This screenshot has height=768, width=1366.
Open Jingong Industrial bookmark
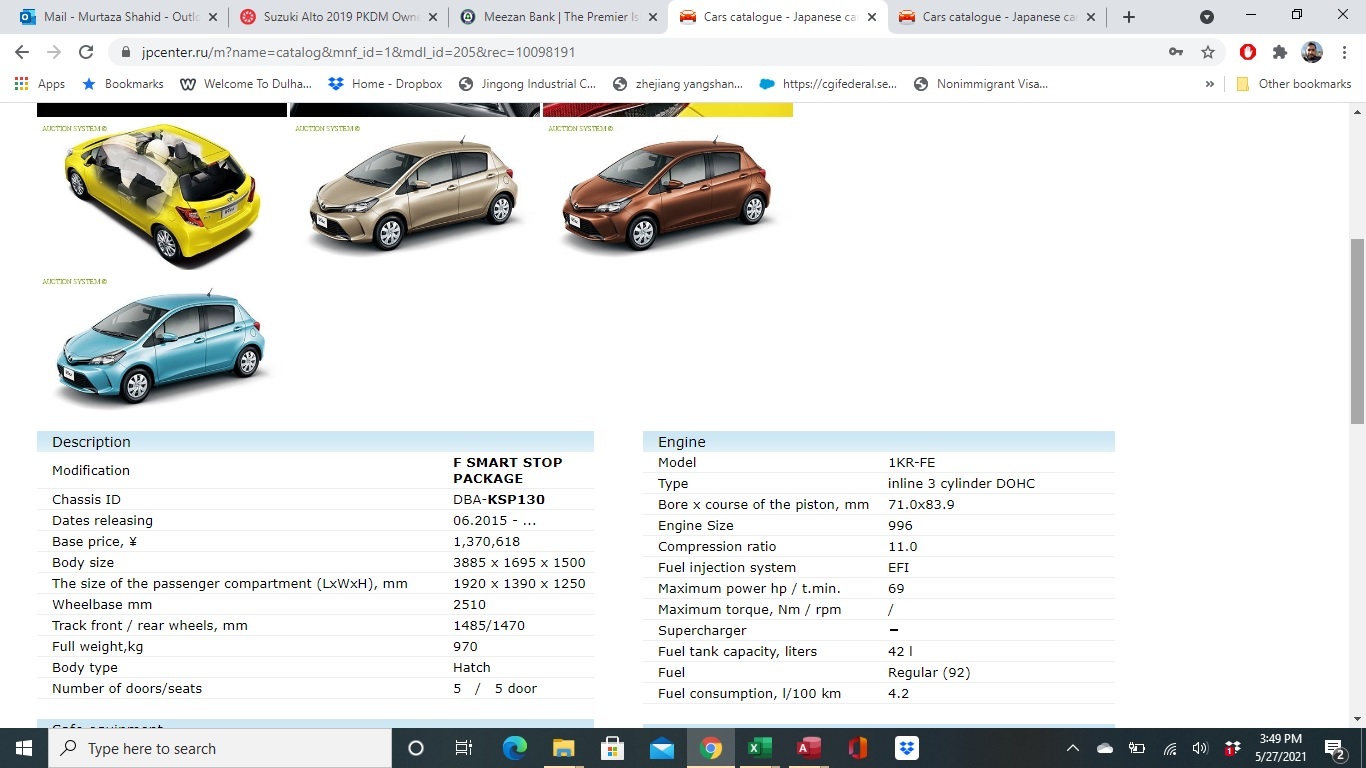point(527,84)
